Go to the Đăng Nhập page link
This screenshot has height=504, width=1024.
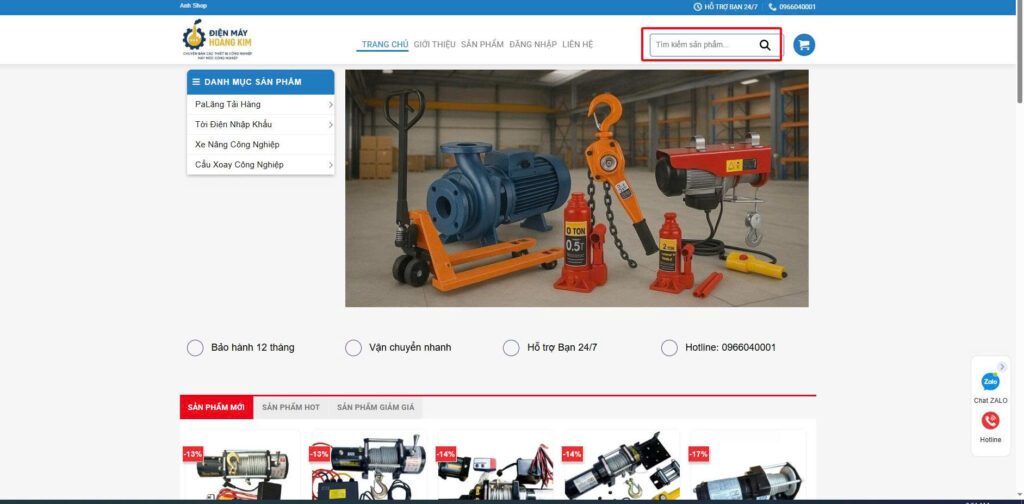click(533, 45)
